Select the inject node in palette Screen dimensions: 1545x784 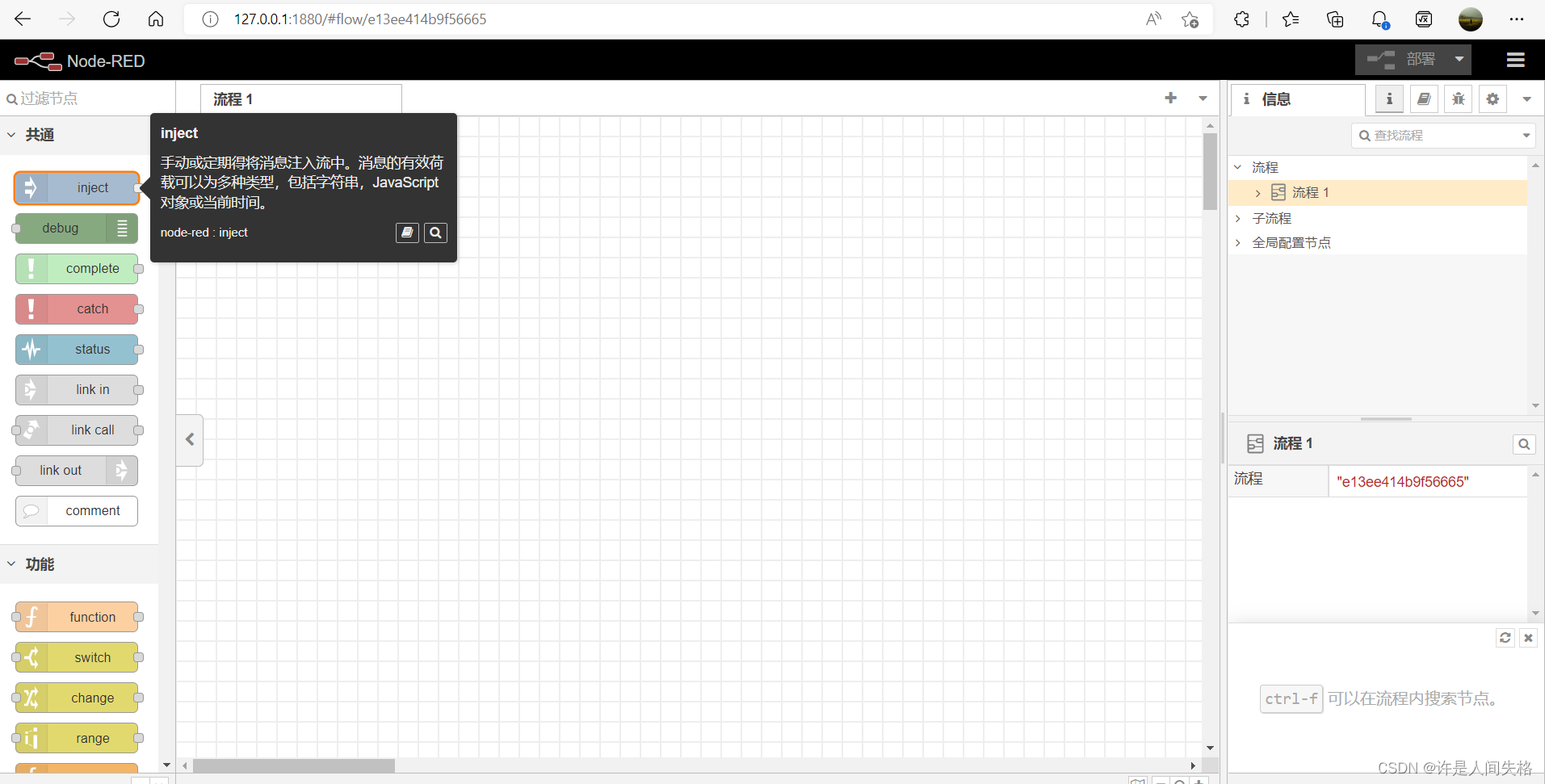click(77, 188)
